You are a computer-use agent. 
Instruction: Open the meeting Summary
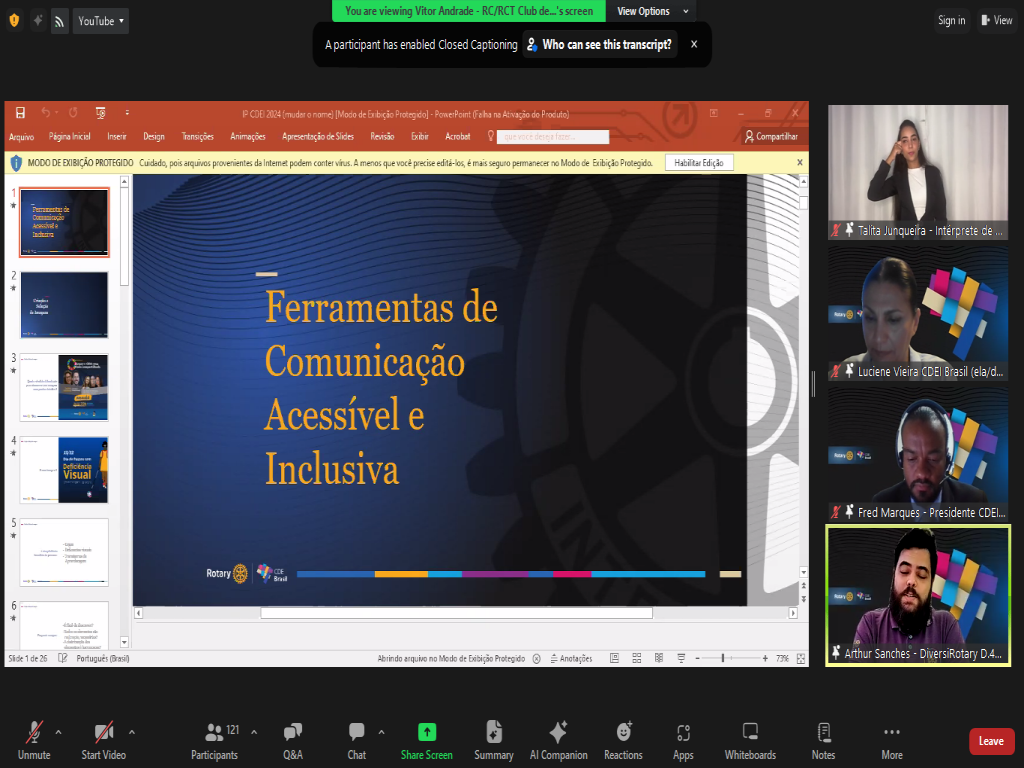494,741
